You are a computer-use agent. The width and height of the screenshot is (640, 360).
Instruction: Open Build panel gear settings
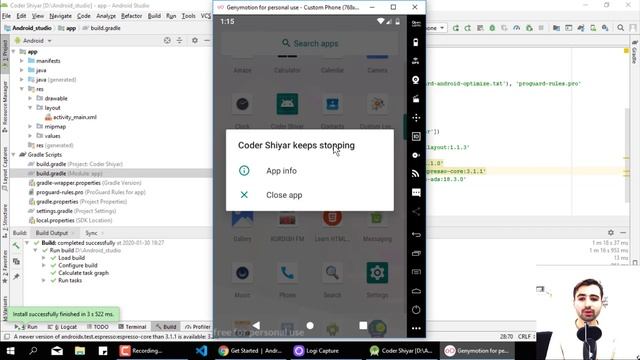pyautogui.click(x=611, y=232)
